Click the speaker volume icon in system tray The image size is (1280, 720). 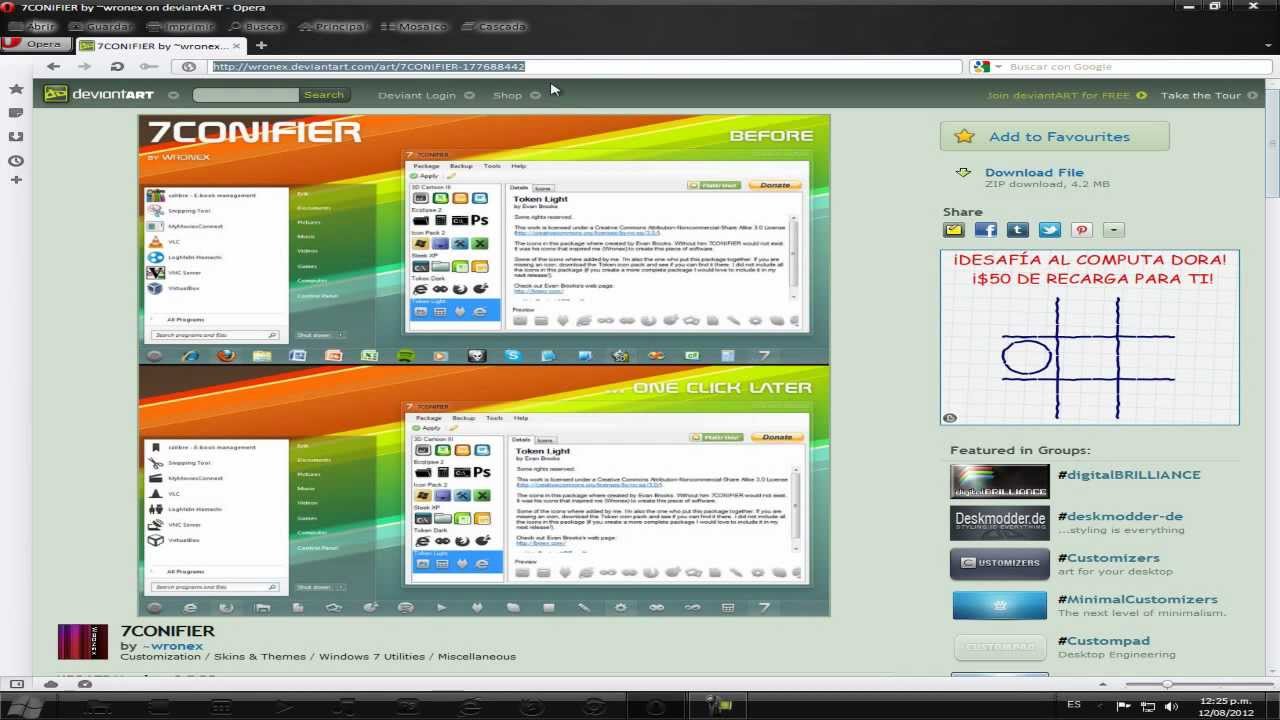tap(1171, 706)
